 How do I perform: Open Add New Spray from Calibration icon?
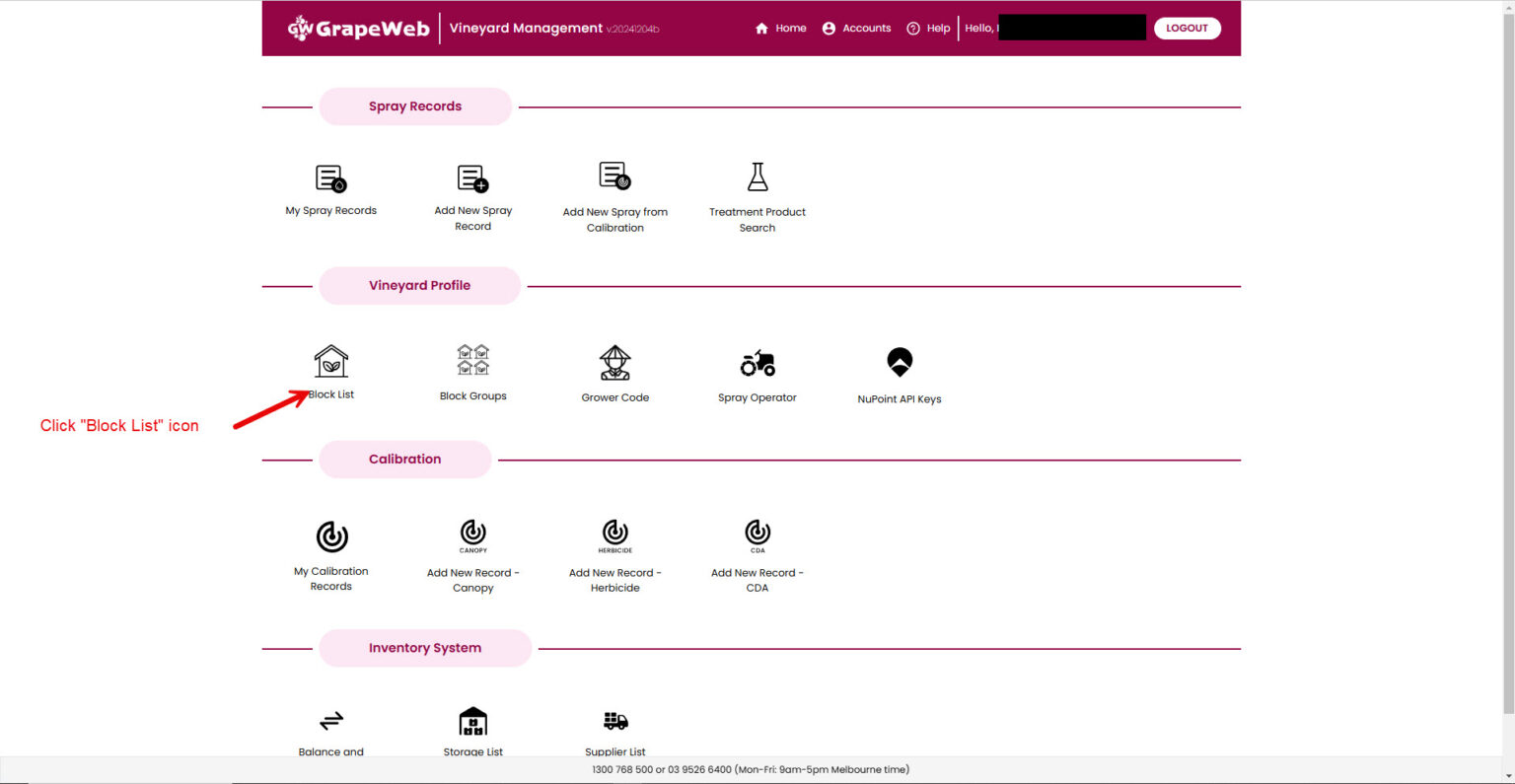pyautogui.click(x=614, y=177)
